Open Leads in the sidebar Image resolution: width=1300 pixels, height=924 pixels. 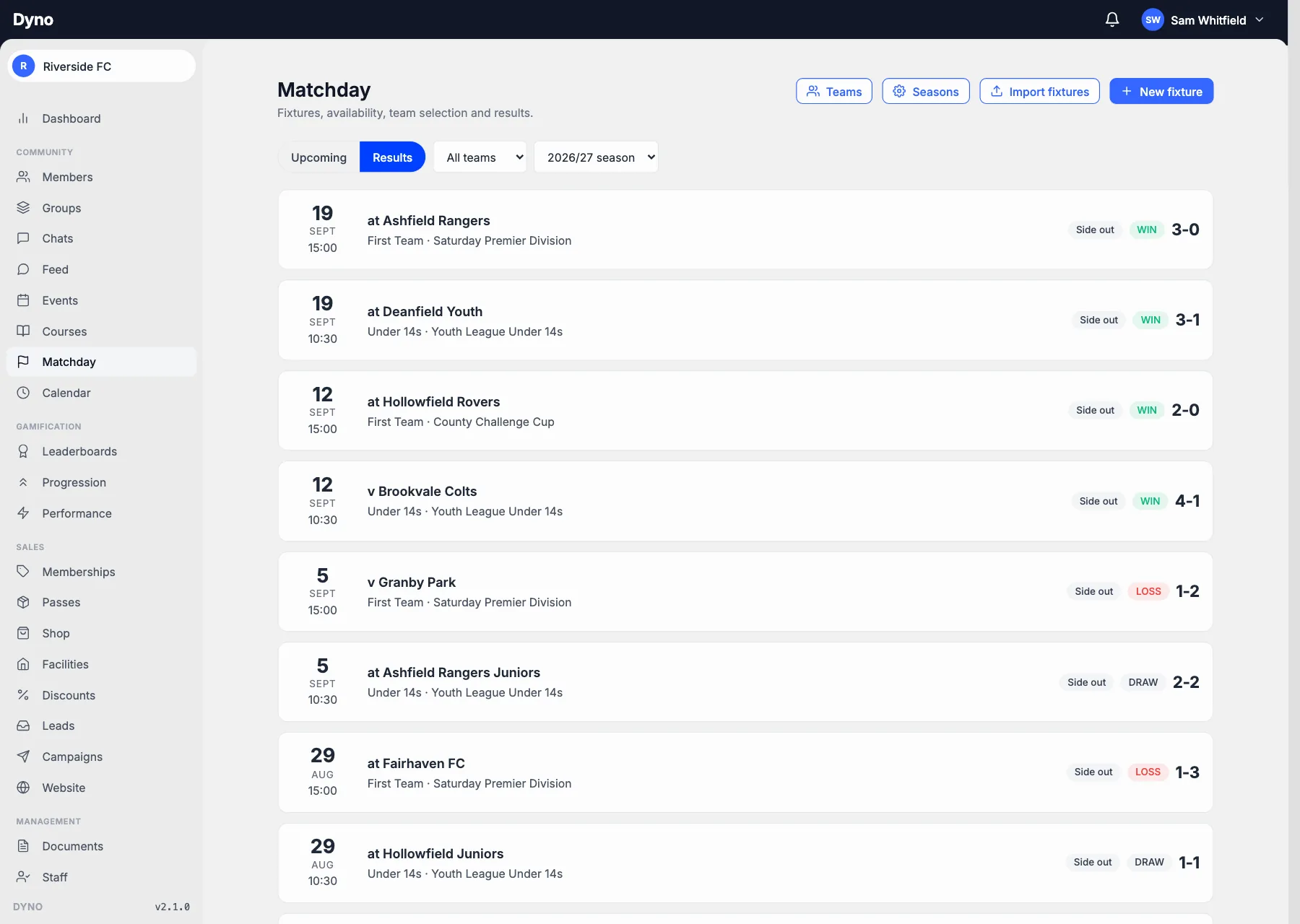coord(102,725)
